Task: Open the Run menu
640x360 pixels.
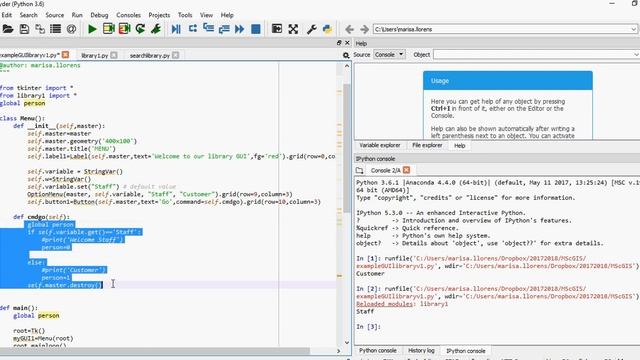Action: [x=77, y=15]
